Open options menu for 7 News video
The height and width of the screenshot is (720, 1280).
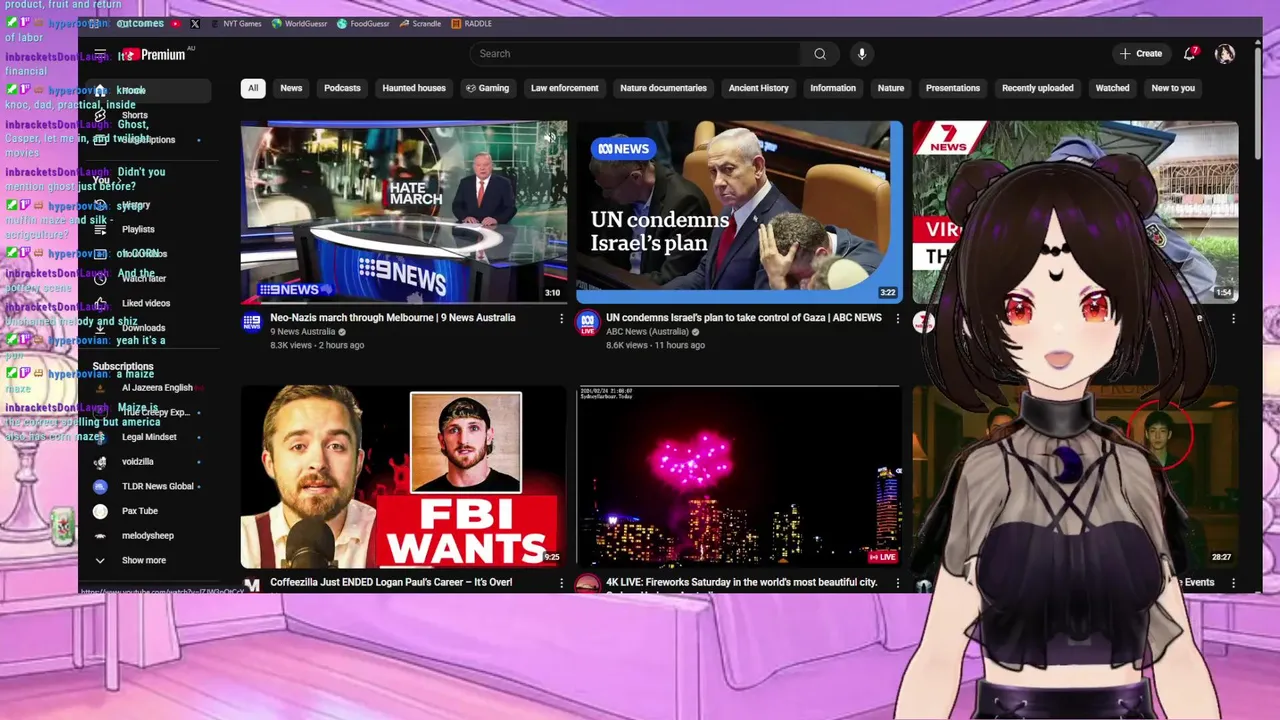[x=1233, y=319]
